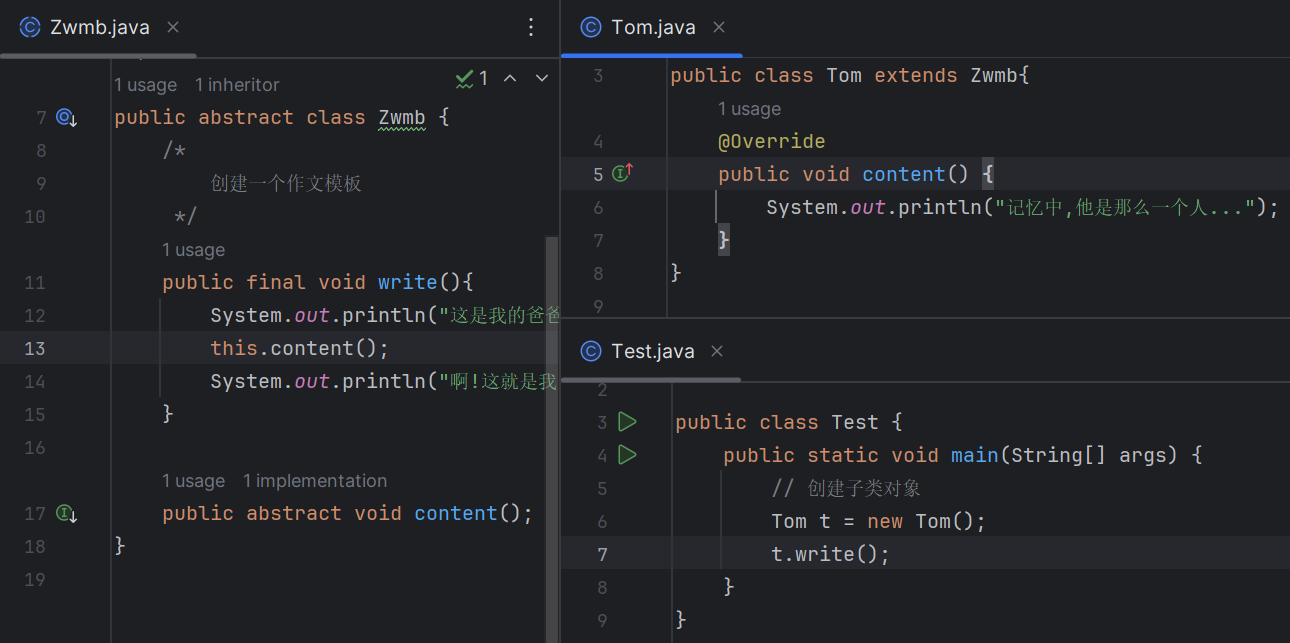Click the '1 usage' hint above abstract content()

click(193, 481)
